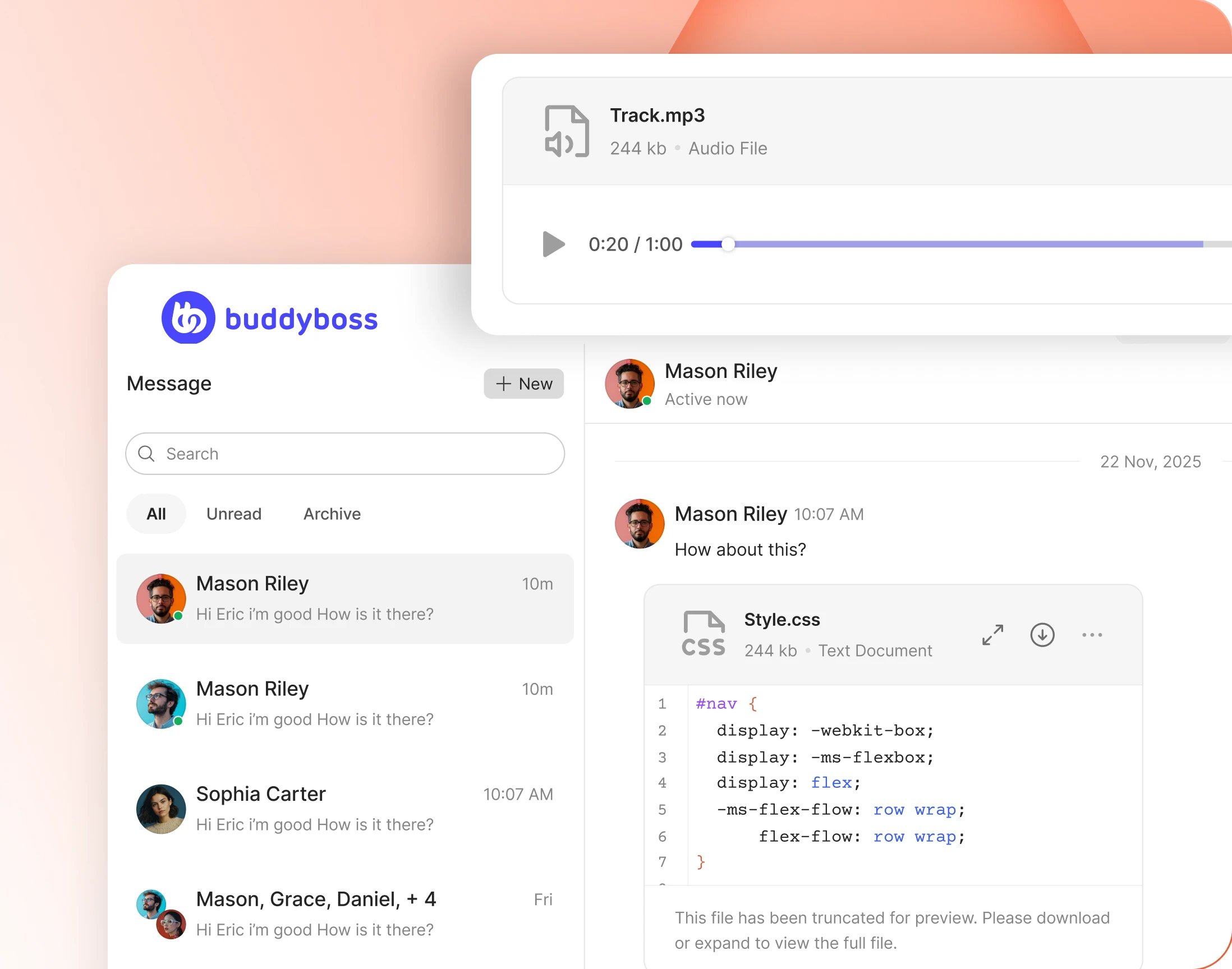The image size is (1232, 969).
Task: Click the Track.mp3 file name
Action: (x=657, y=115)
